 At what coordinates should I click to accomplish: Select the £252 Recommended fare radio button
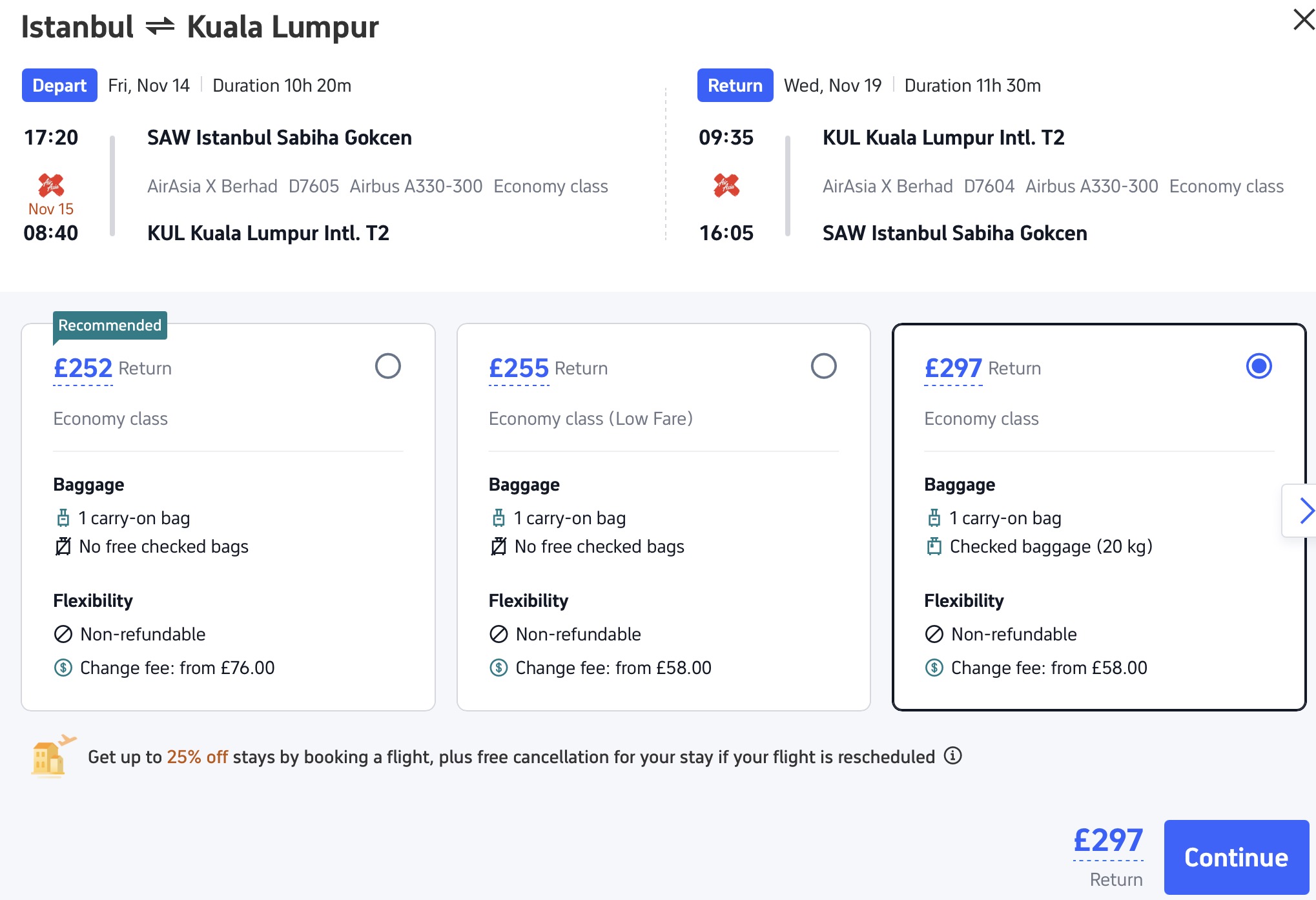387,366
